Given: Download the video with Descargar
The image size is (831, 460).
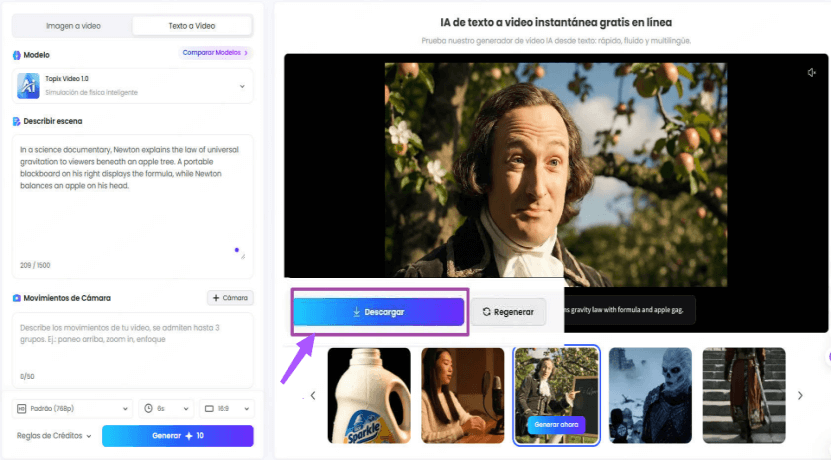Looking at the screenshot, I should pos(378,312).
